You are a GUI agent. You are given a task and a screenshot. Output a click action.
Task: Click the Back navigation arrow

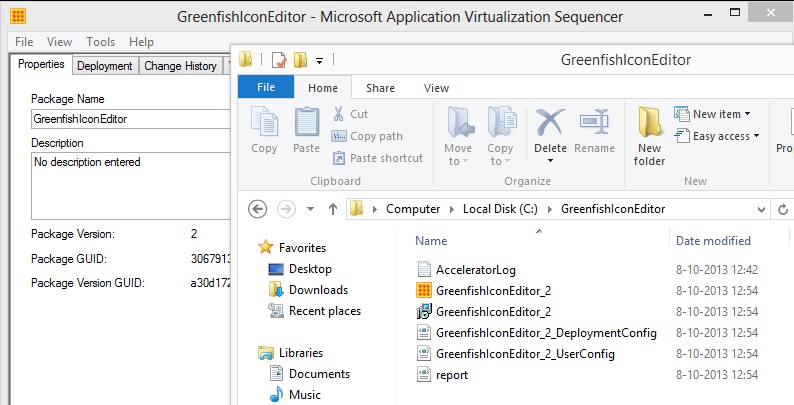[x=258, y=209]
